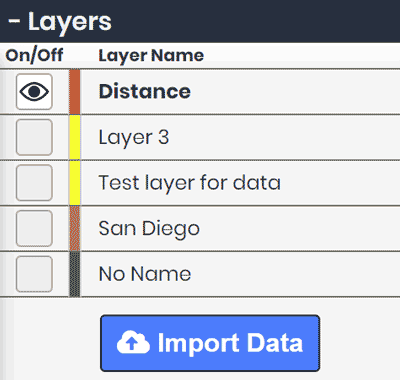Click the cloud upload icon
400x380 pixels.
click(x=133, y=342)
